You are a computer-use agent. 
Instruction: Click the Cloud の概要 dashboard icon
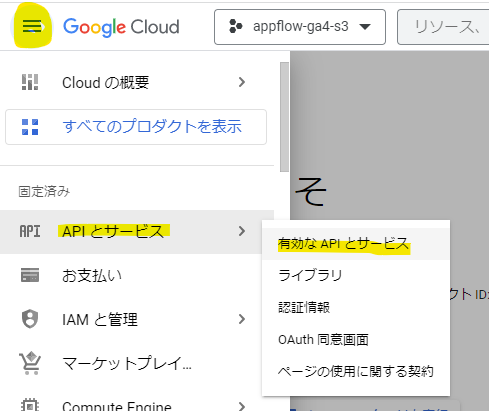pos(30,82)
